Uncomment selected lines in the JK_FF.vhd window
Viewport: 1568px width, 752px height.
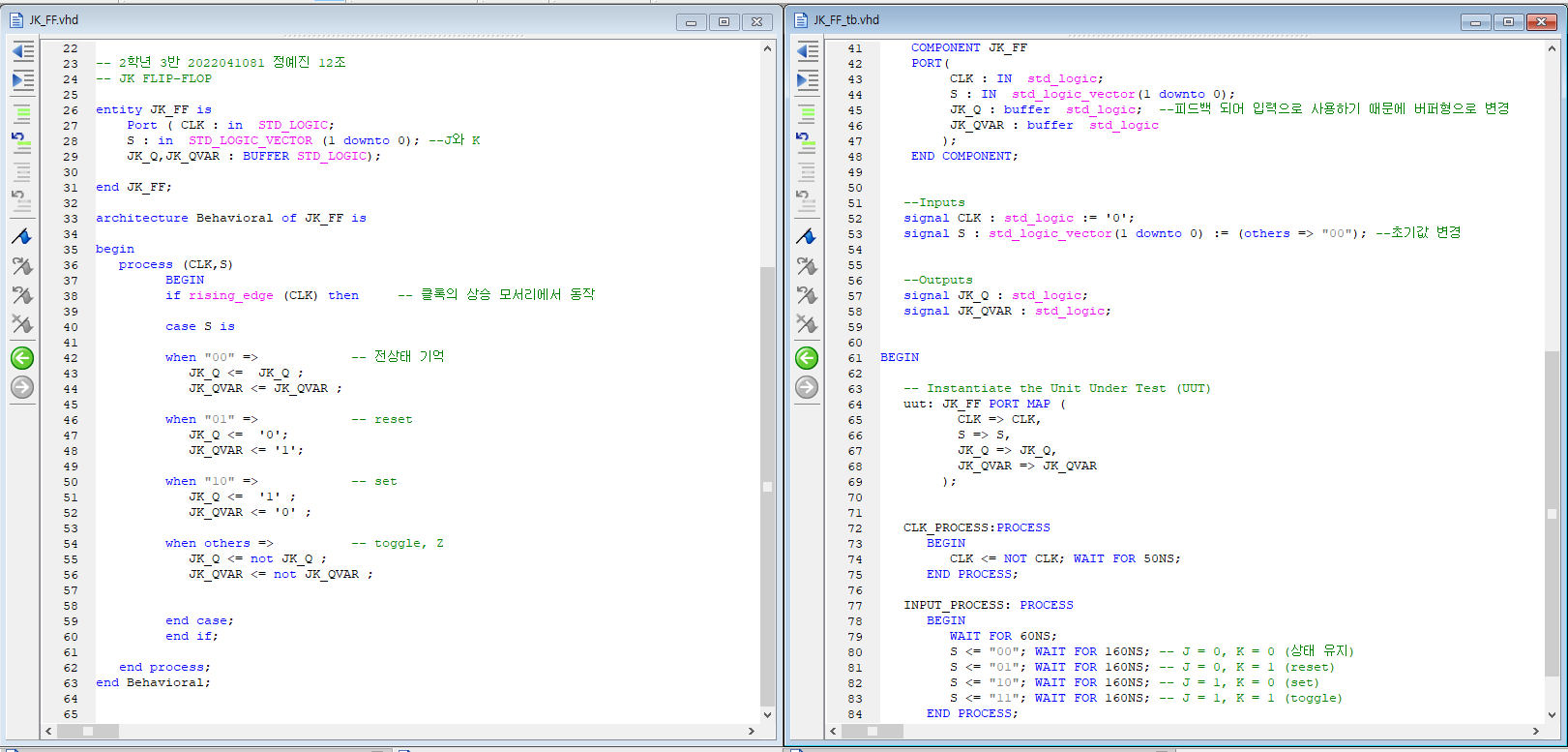pyautogui.click(x=22, y=141)
